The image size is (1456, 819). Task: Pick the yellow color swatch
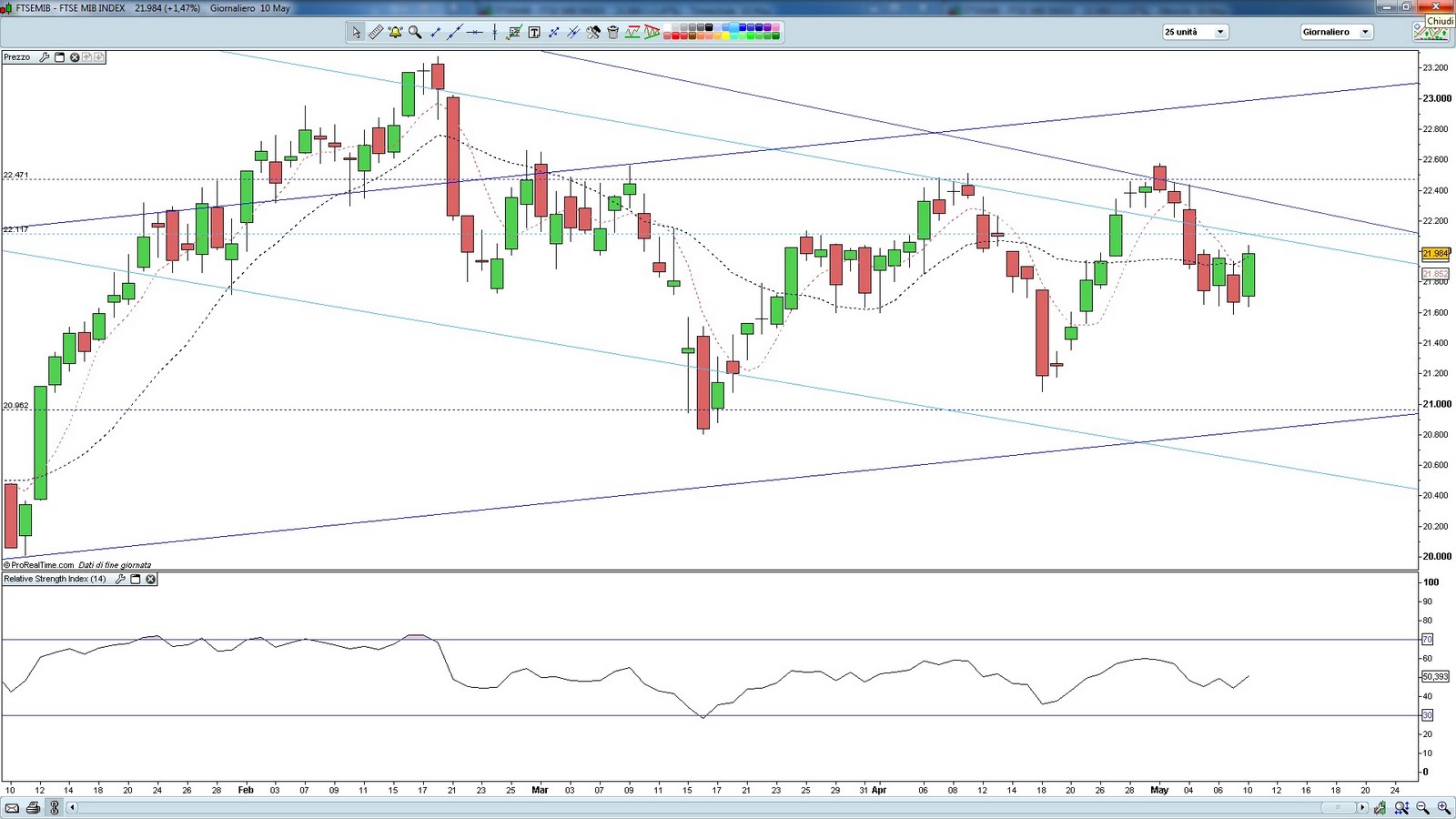725,36
